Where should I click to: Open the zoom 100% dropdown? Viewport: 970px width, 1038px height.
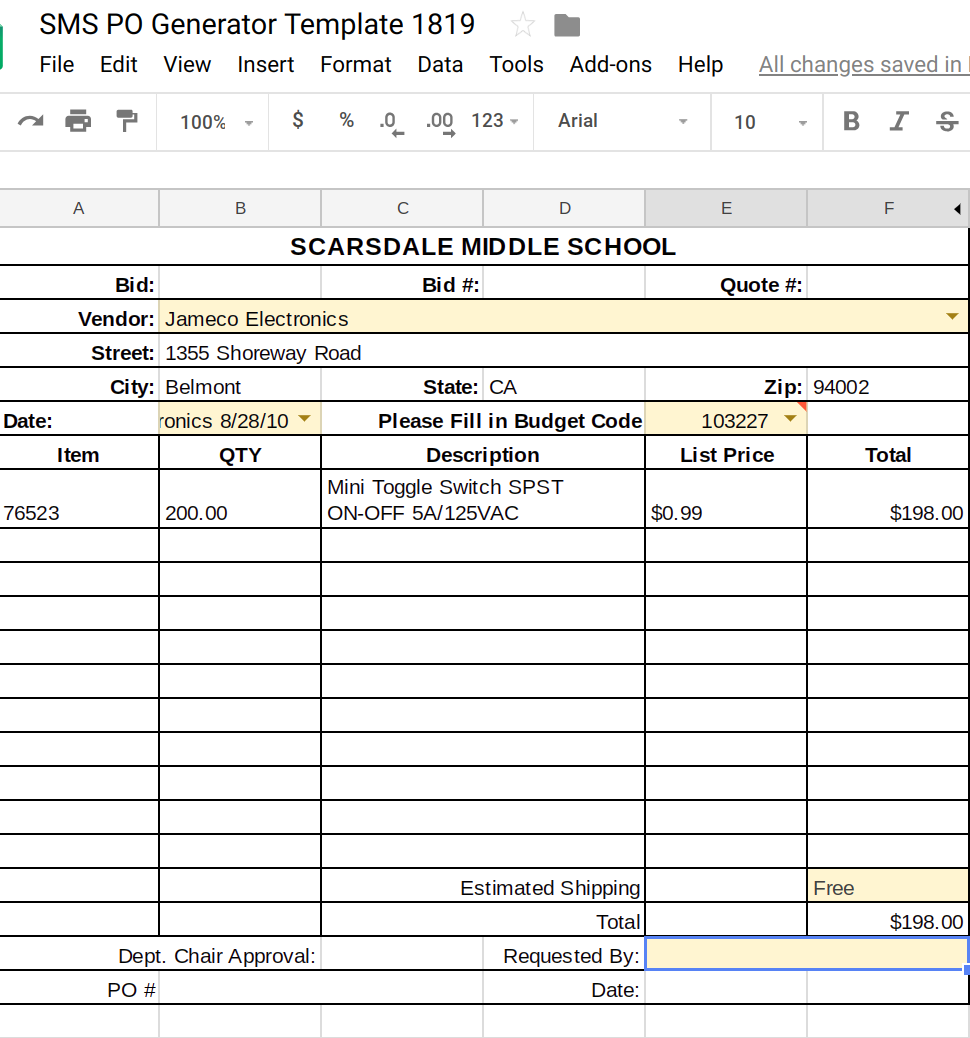pyautogui.click(x=217, y=122)
